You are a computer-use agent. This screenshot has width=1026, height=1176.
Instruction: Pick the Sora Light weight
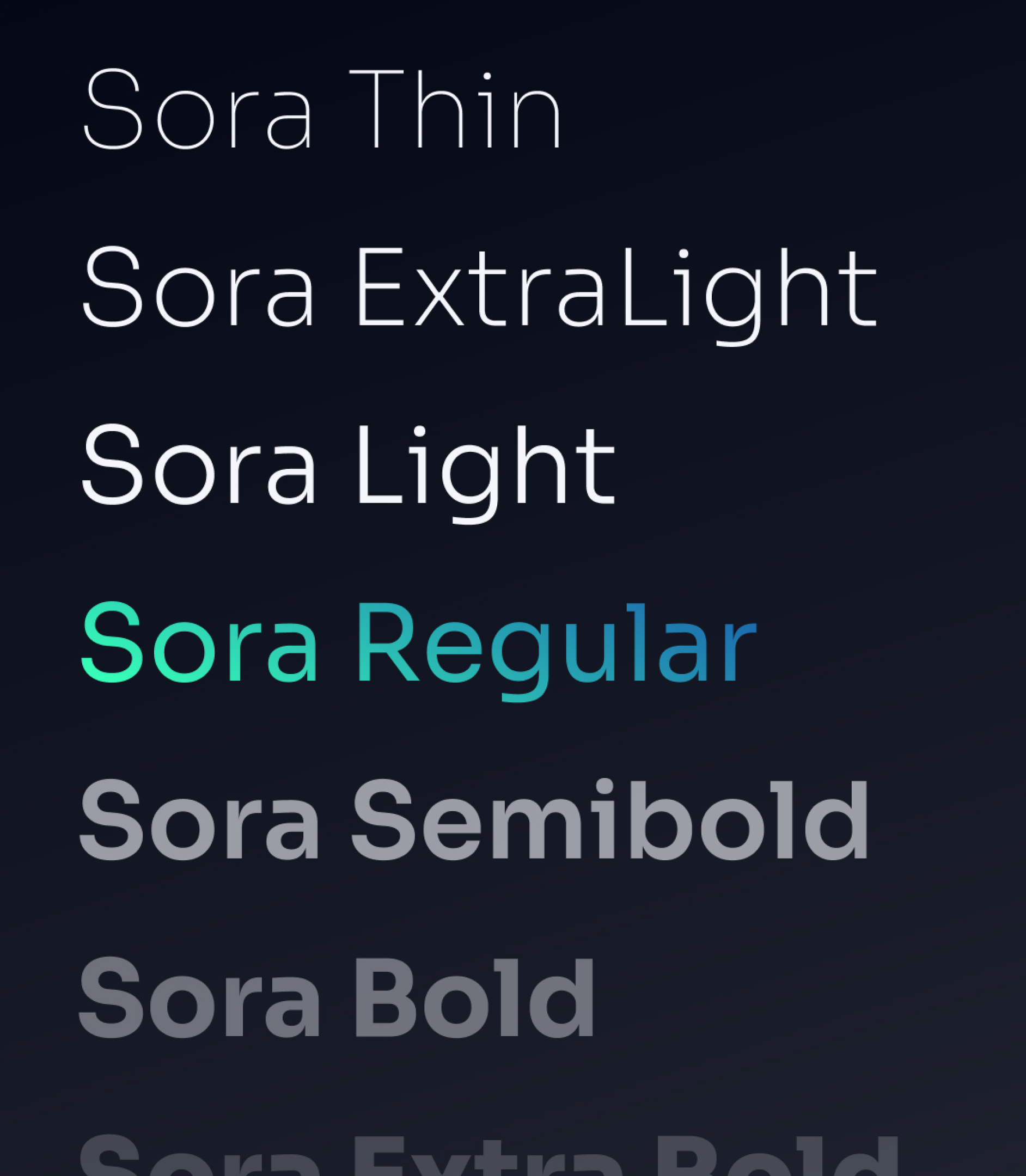348,467
